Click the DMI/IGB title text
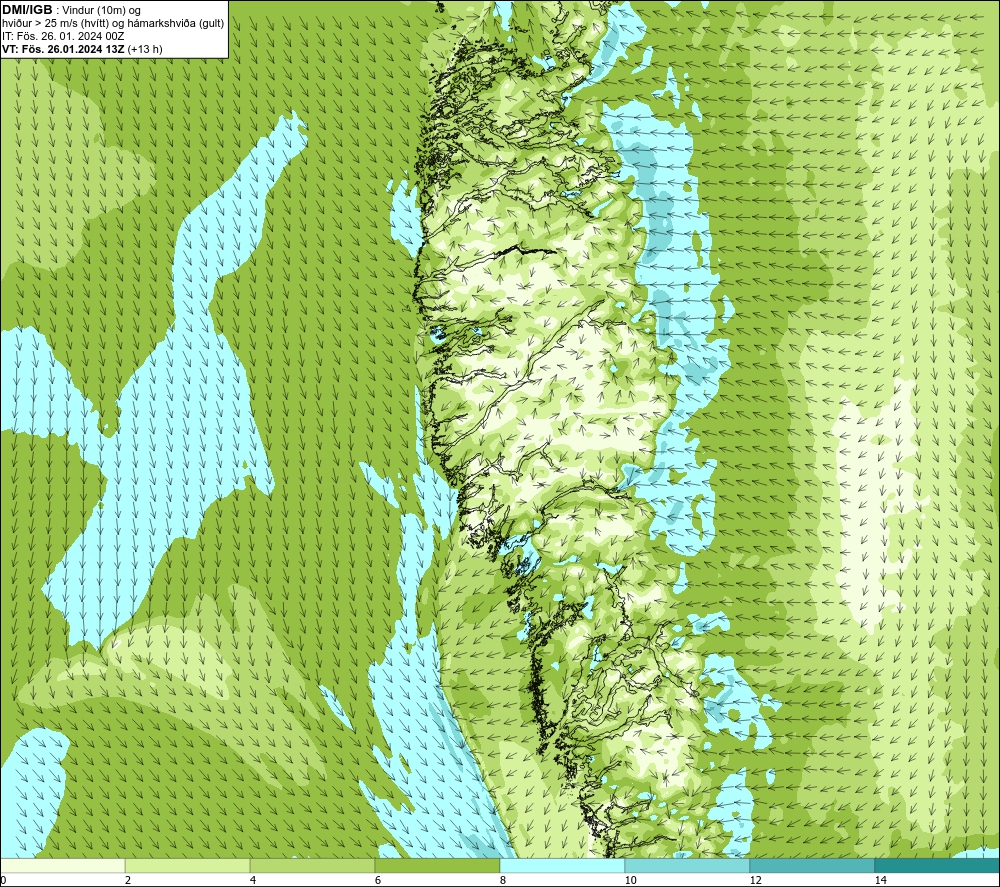Viewport: 1000px width, 887px height. click(27, 10)
